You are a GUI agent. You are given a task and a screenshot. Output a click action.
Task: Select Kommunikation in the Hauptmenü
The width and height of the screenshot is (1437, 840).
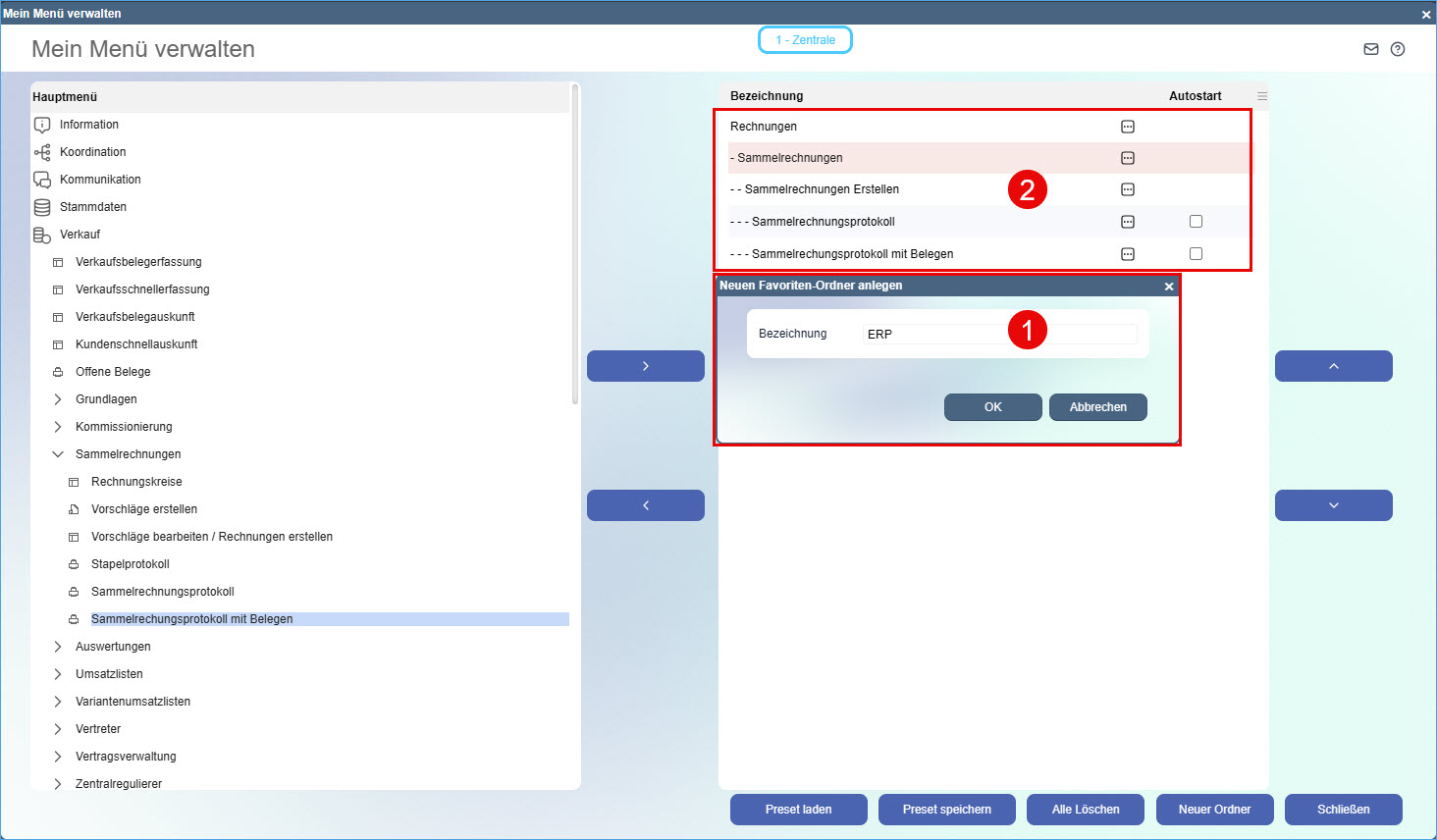coord(100,180)
